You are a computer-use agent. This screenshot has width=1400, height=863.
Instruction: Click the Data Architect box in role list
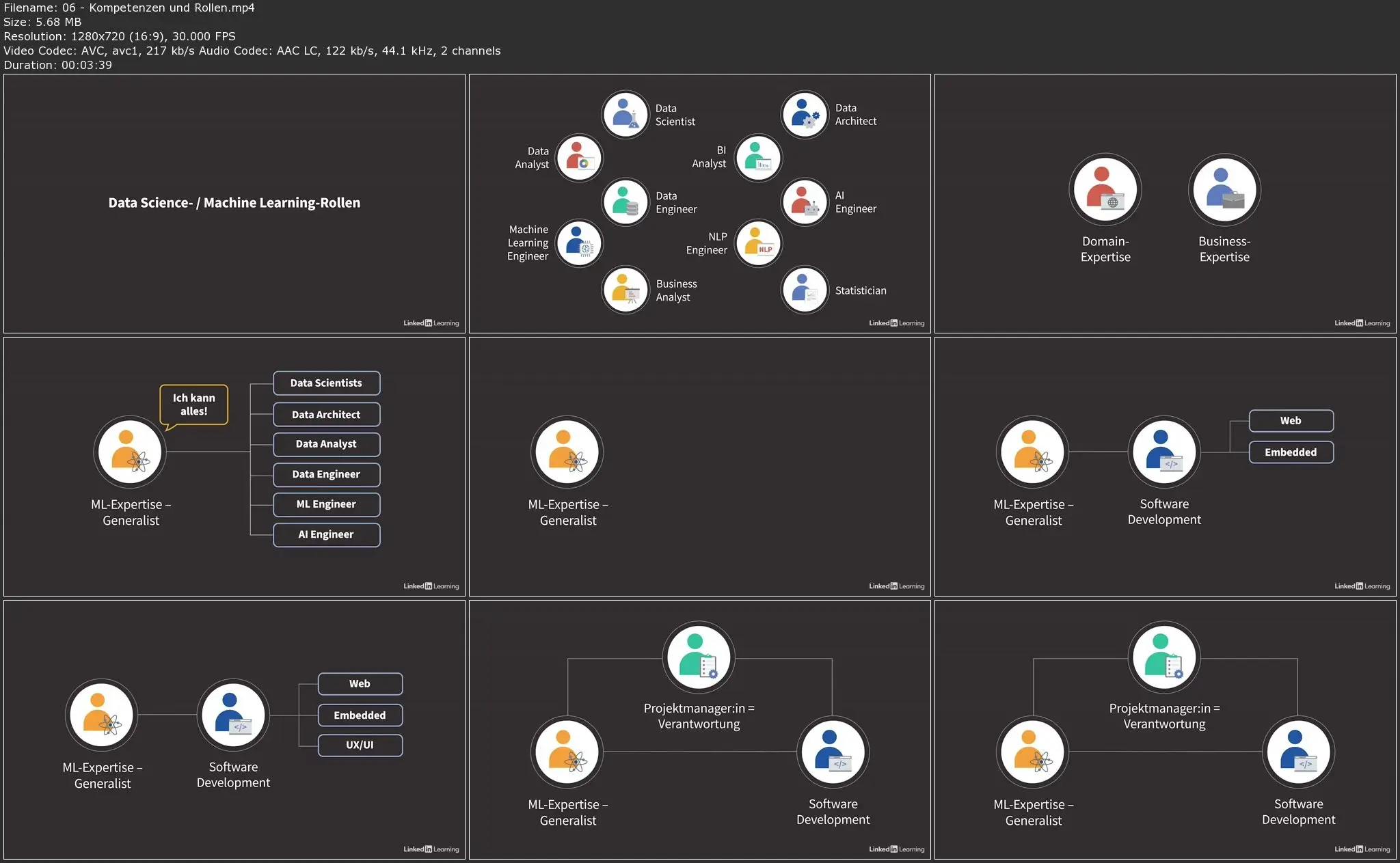tap(326, 414)
